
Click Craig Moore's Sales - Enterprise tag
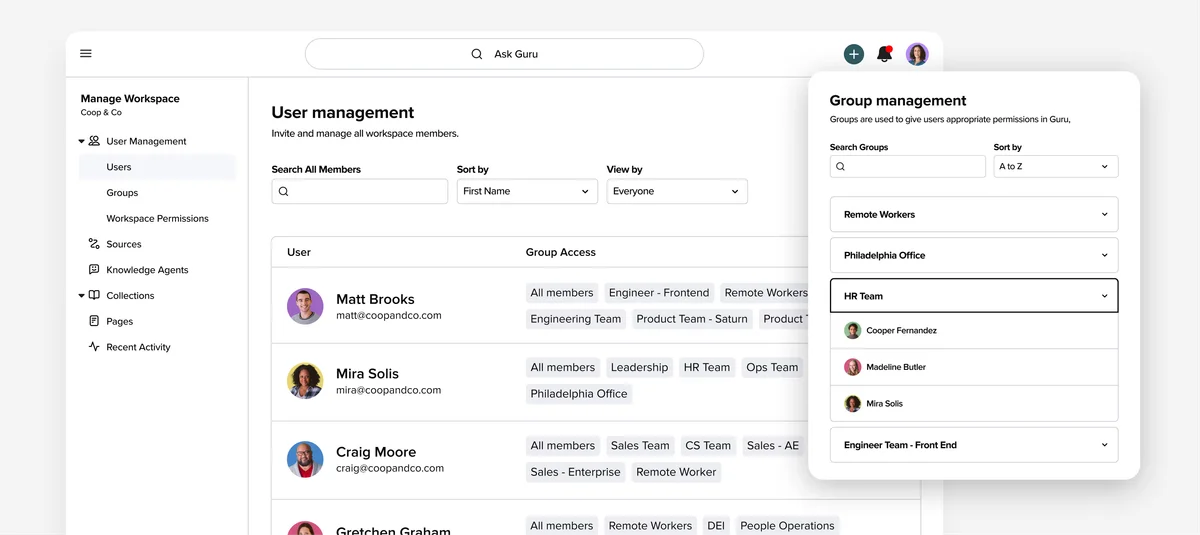[x=576, y=472]
